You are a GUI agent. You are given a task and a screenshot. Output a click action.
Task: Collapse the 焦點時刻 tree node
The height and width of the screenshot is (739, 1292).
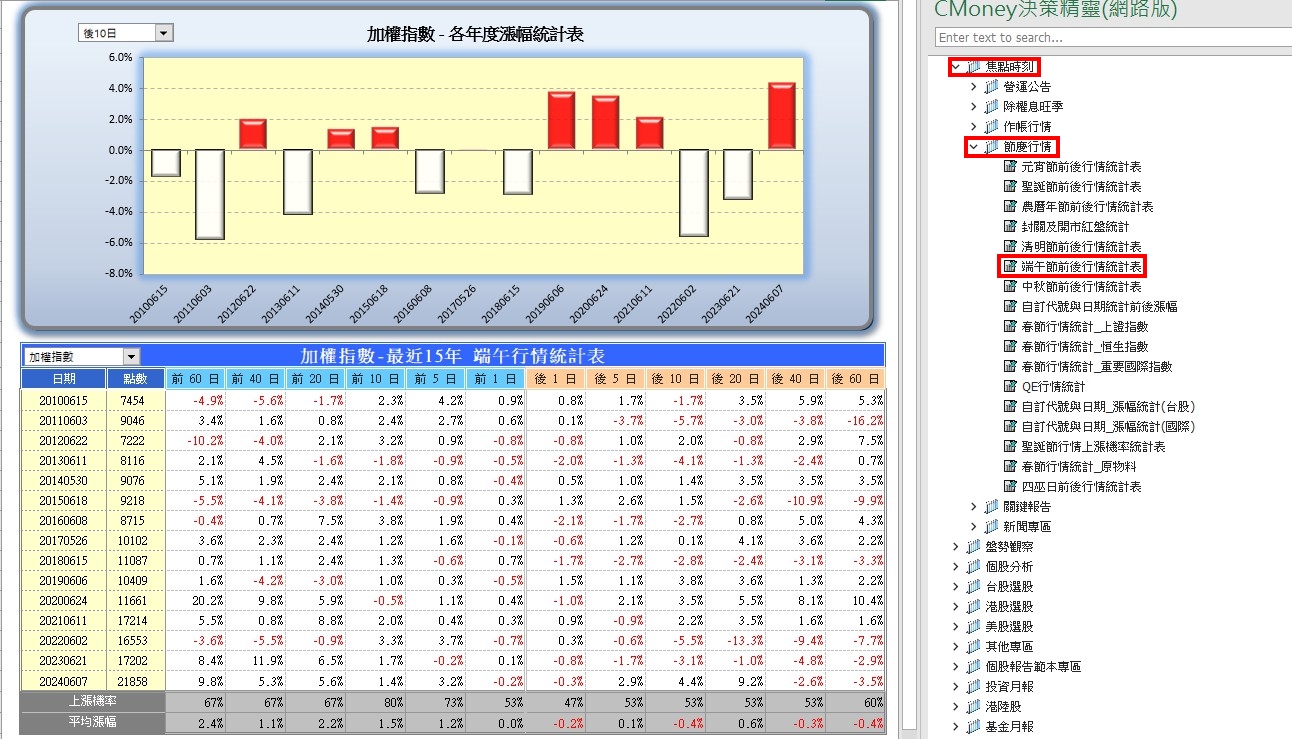pyautogui.click(x=956, y=67)
